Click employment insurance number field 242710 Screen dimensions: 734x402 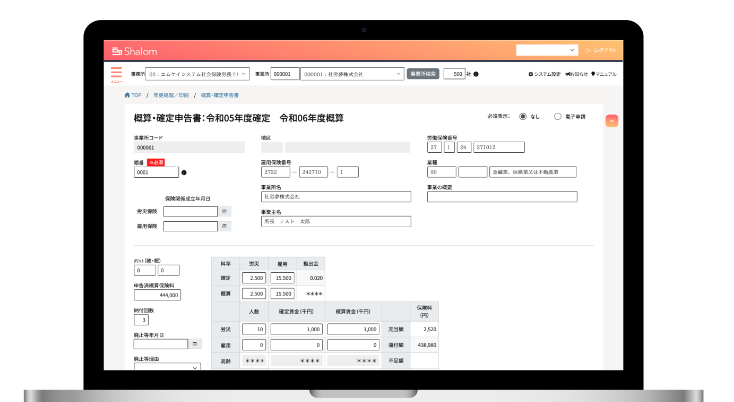tap(314, 172)
